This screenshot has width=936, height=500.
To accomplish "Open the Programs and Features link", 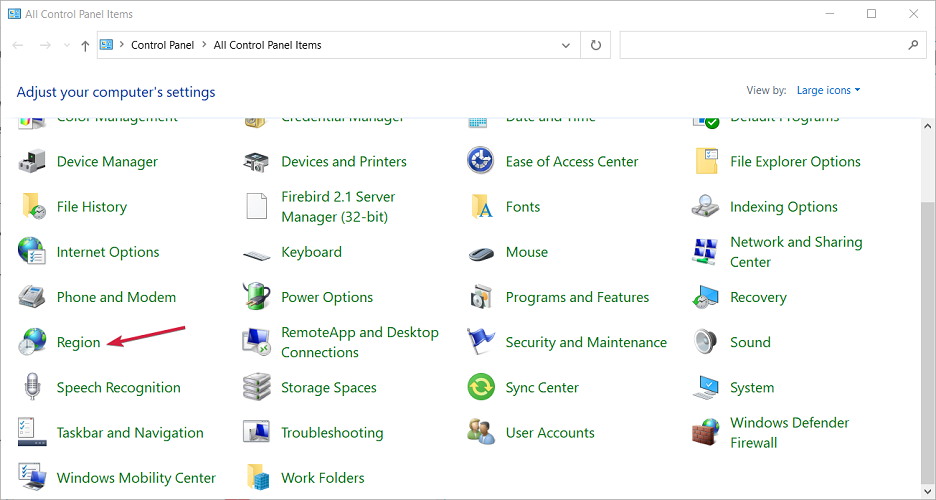I will [577, 297].
